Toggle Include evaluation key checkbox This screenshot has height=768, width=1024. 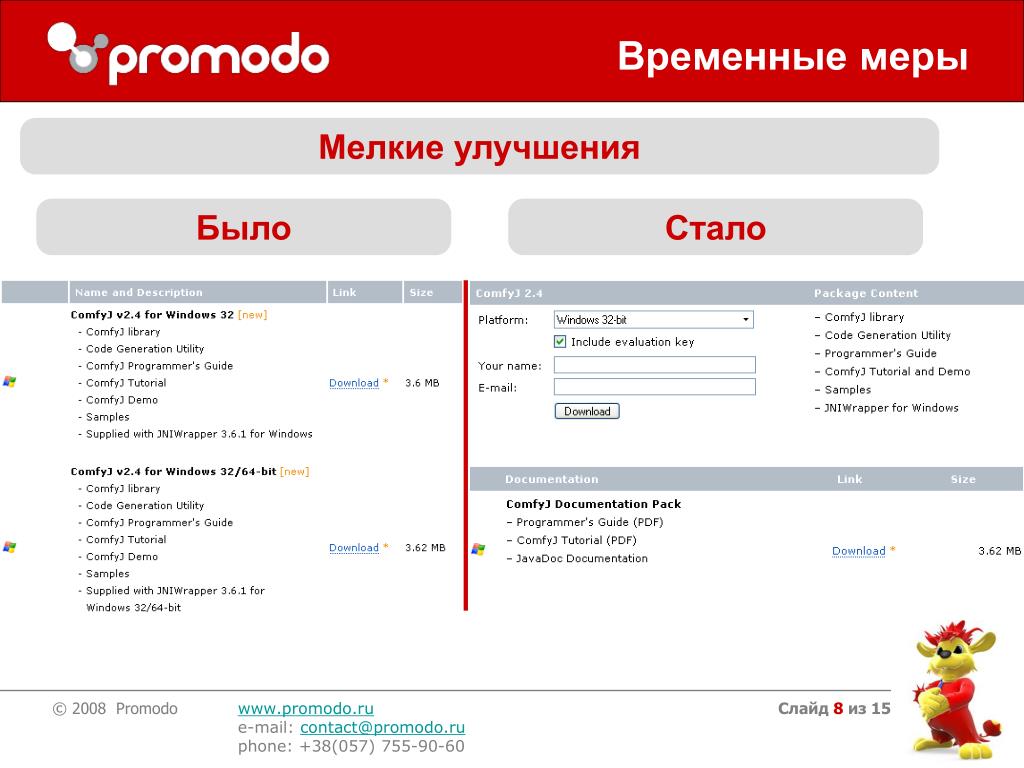(560, 342)
